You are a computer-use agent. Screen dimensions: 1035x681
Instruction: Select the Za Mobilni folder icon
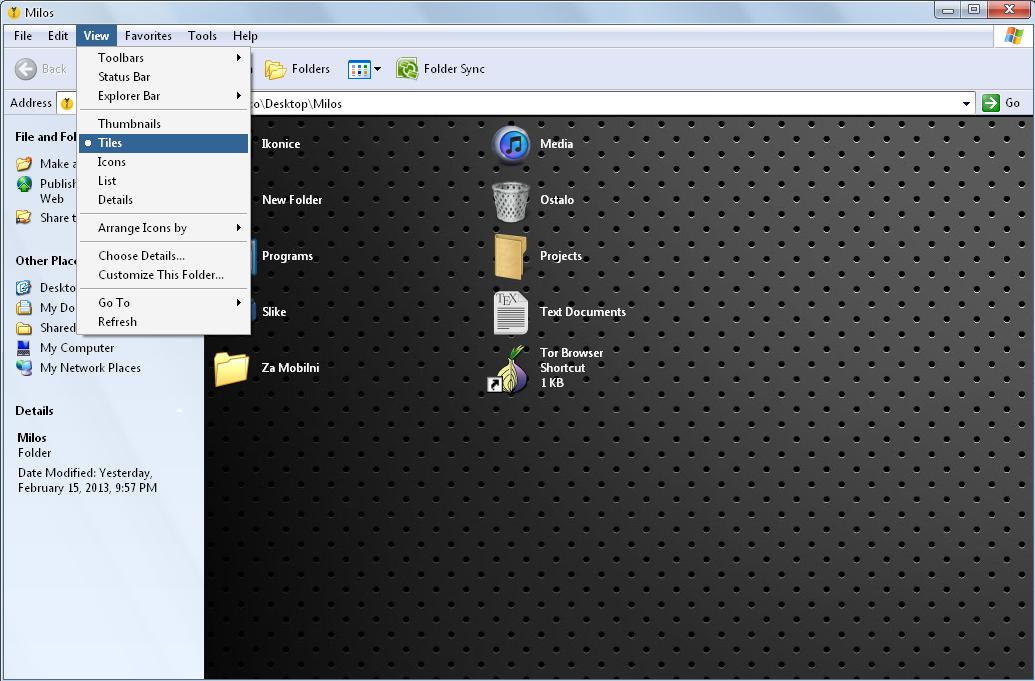coord(231,368)
